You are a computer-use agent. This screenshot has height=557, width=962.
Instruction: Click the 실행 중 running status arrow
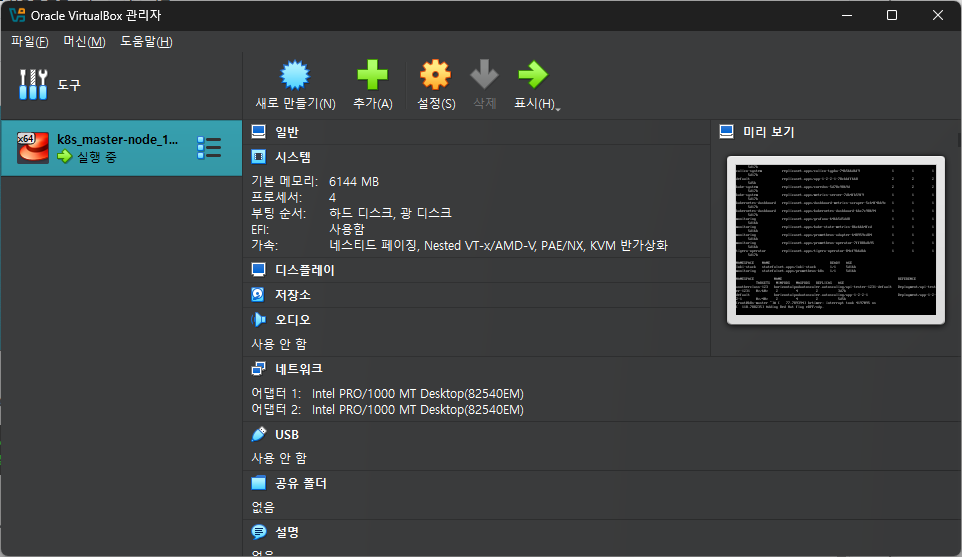pyautogui.click(x=64, y=157)
